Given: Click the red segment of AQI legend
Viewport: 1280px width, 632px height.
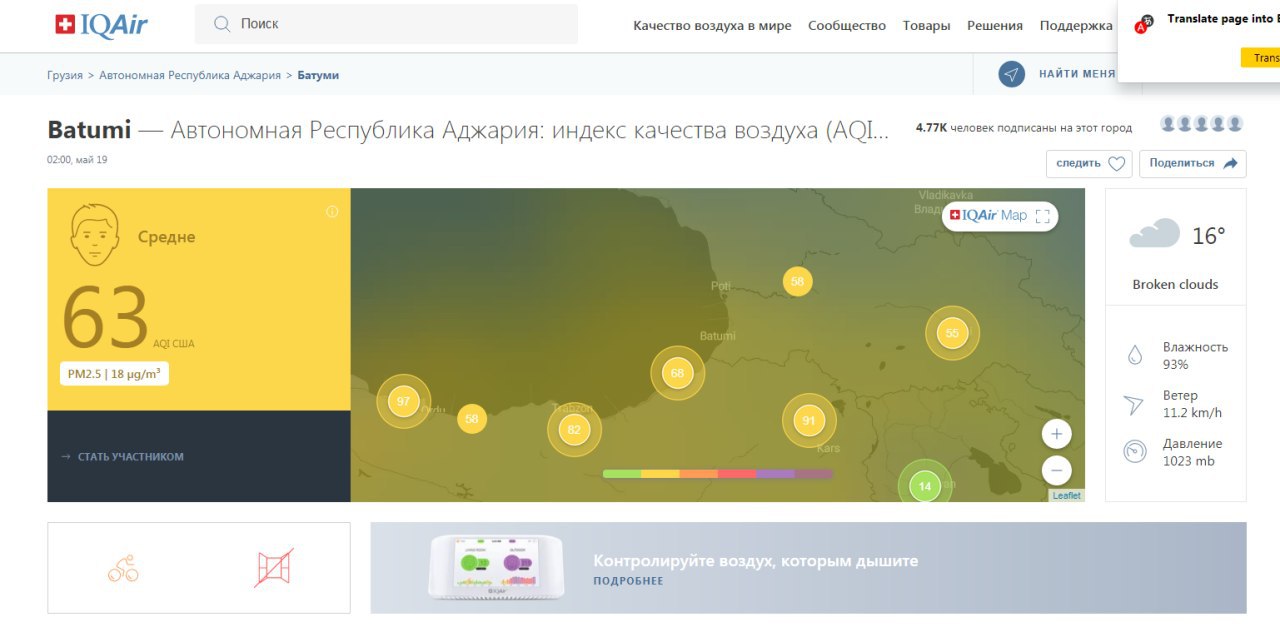Looking at the screenshot, I should click(736, 474).
